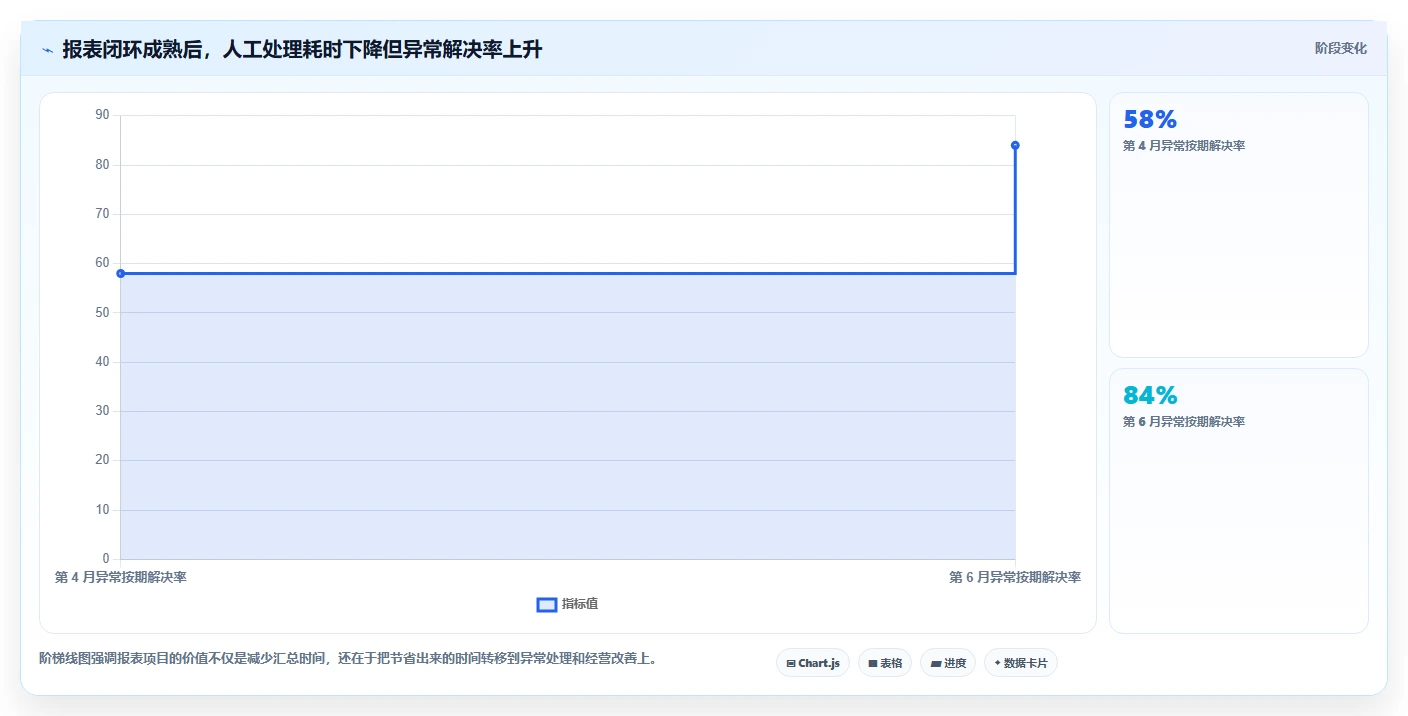The width and height of the screenshot is (1408, 716).
Task: Click the y-axis tick label 10
Action: pyautogui.click(x=102, y=510)
